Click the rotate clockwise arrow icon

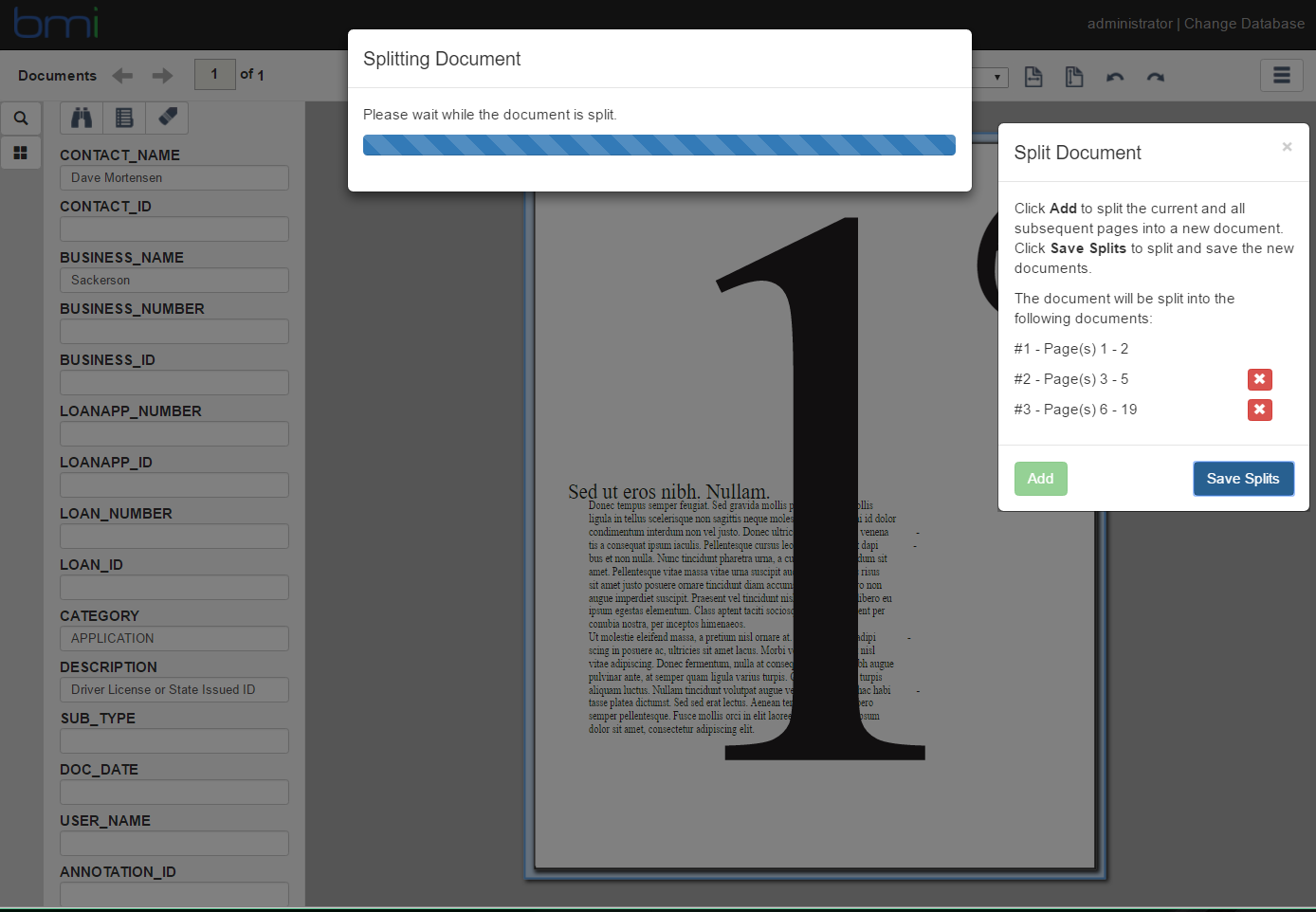pyautogui.click(x=1155, y=77)
